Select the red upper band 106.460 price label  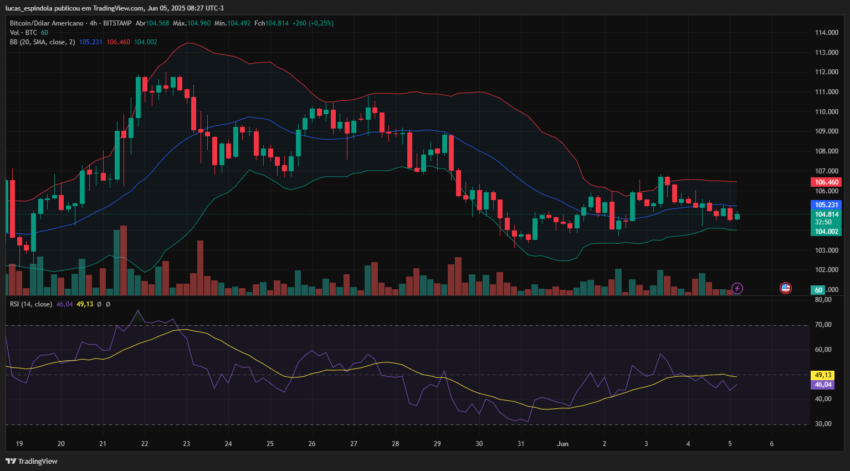(x=826, y=182)
